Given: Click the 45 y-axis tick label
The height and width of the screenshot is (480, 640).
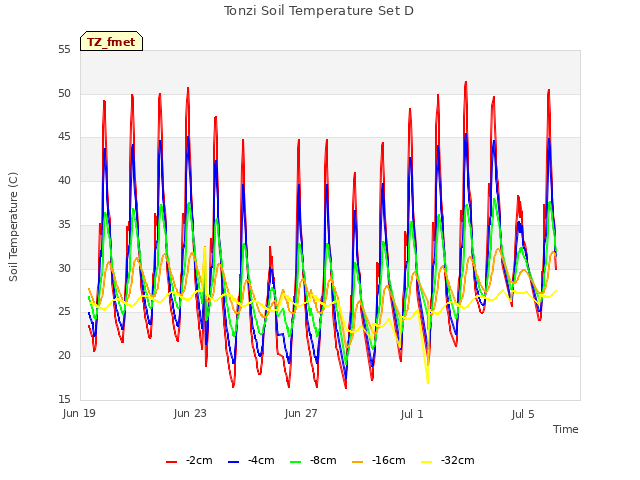Looking at the screenshot, I should pos(64,137).
